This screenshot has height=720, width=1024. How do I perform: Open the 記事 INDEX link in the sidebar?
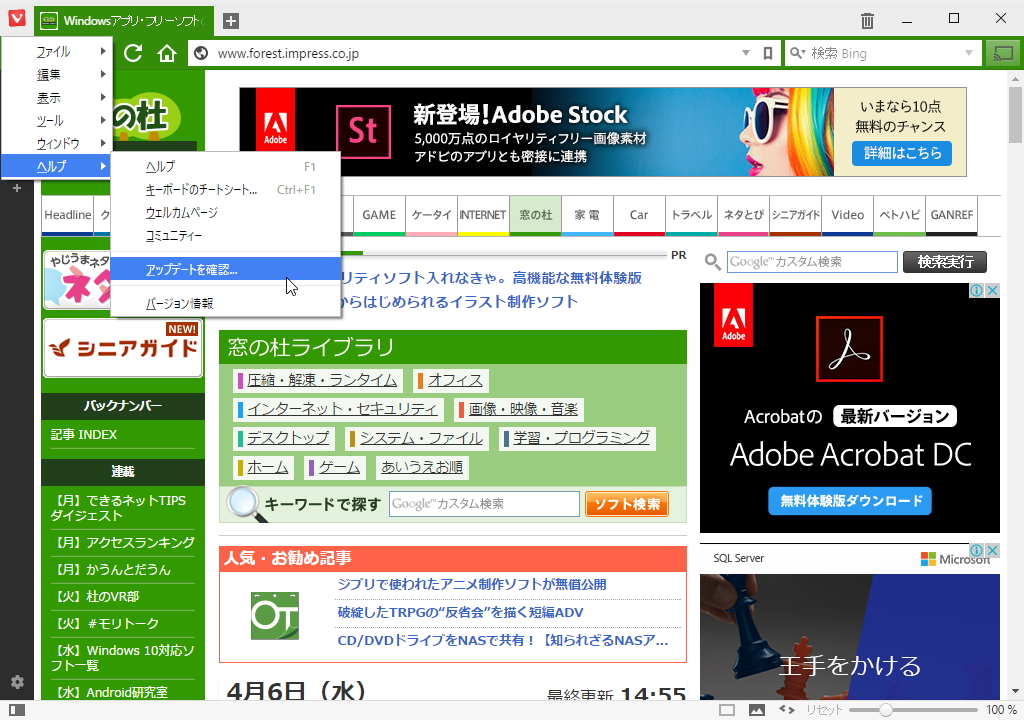84,434
